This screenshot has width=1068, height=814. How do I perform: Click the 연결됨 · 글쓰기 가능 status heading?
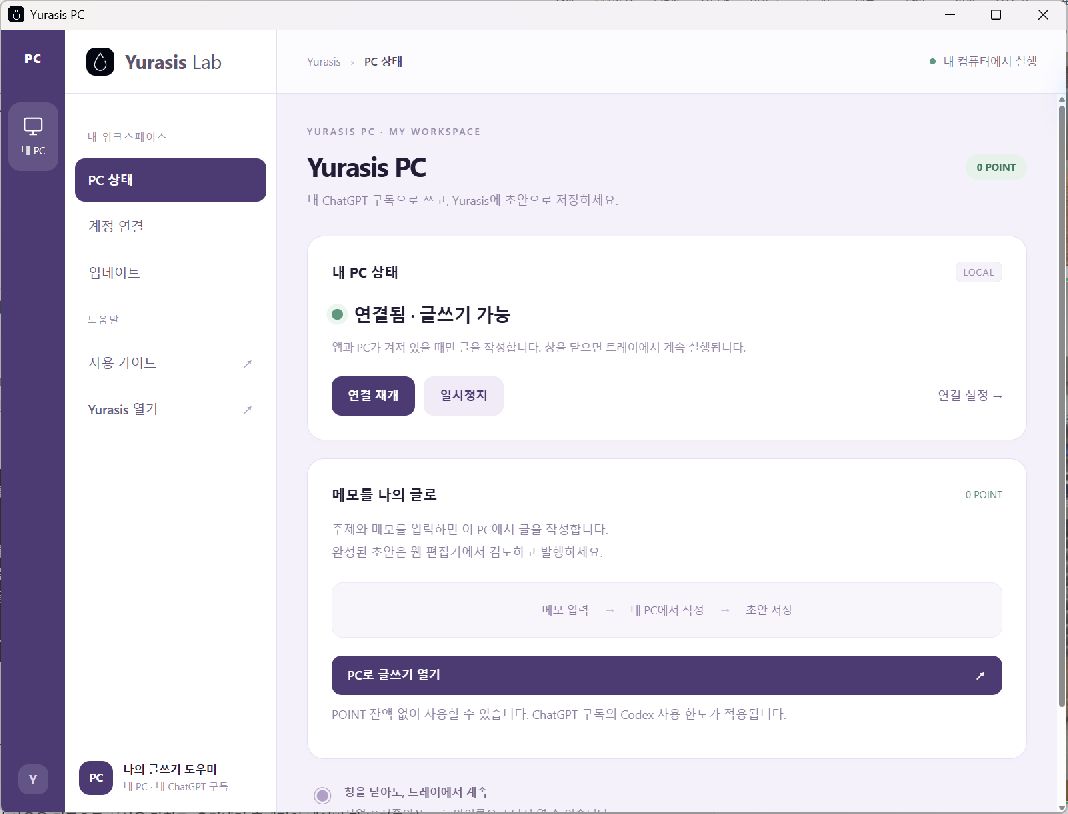tap(432, 315)
